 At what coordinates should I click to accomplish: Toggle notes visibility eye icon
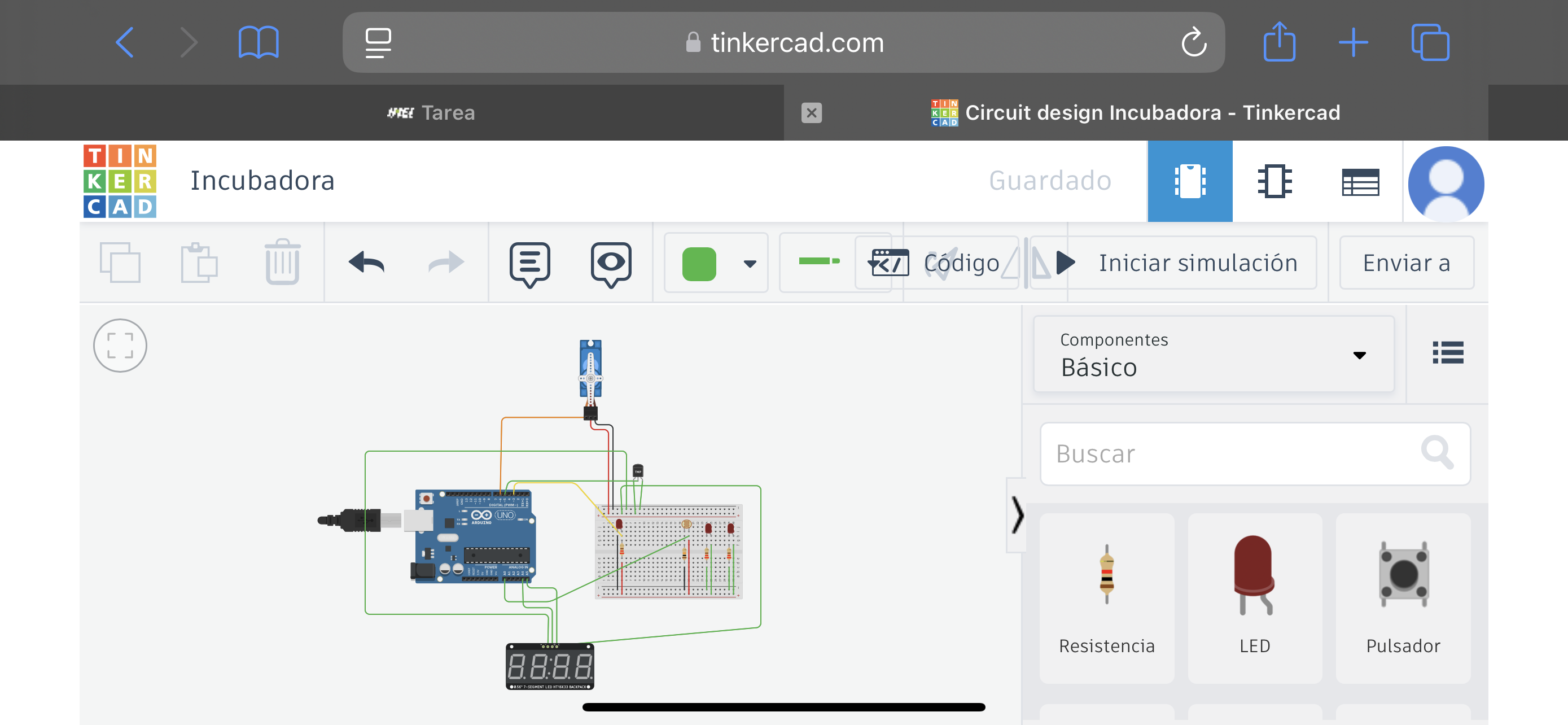[x=611, y=263]
